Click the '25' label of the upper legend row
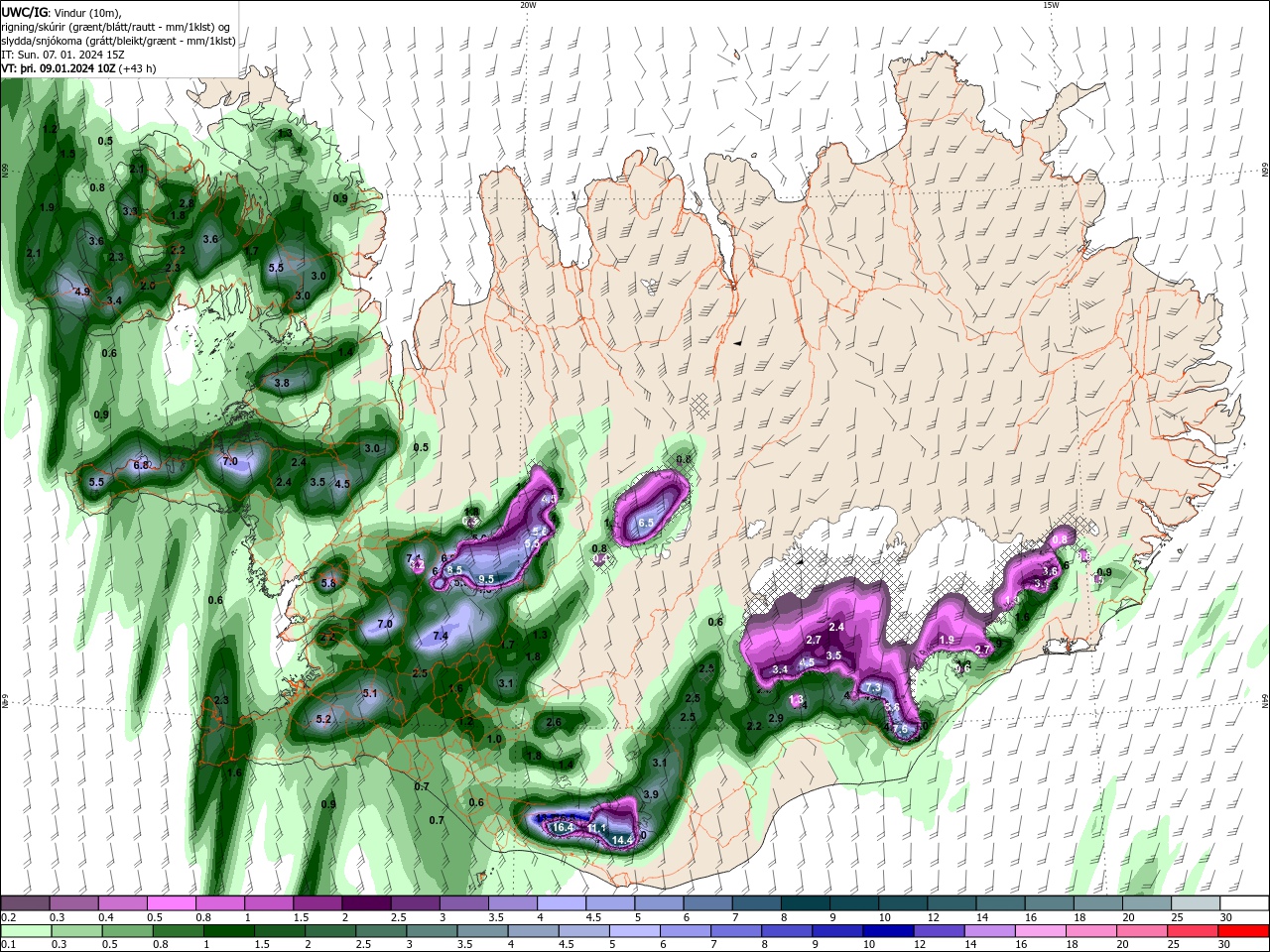 coord(1176,917)
